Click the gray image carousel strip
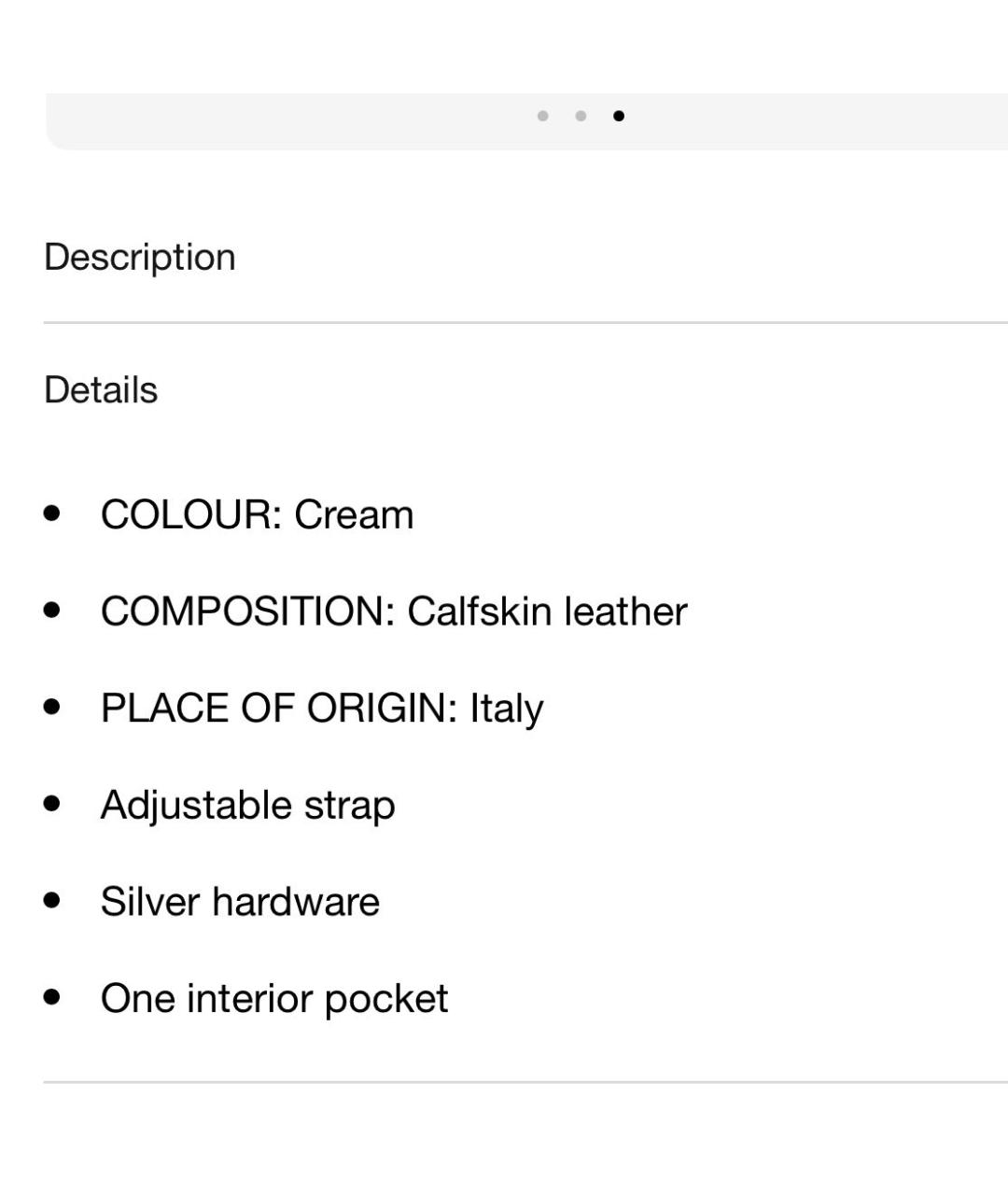 click(x=526, y=121)
